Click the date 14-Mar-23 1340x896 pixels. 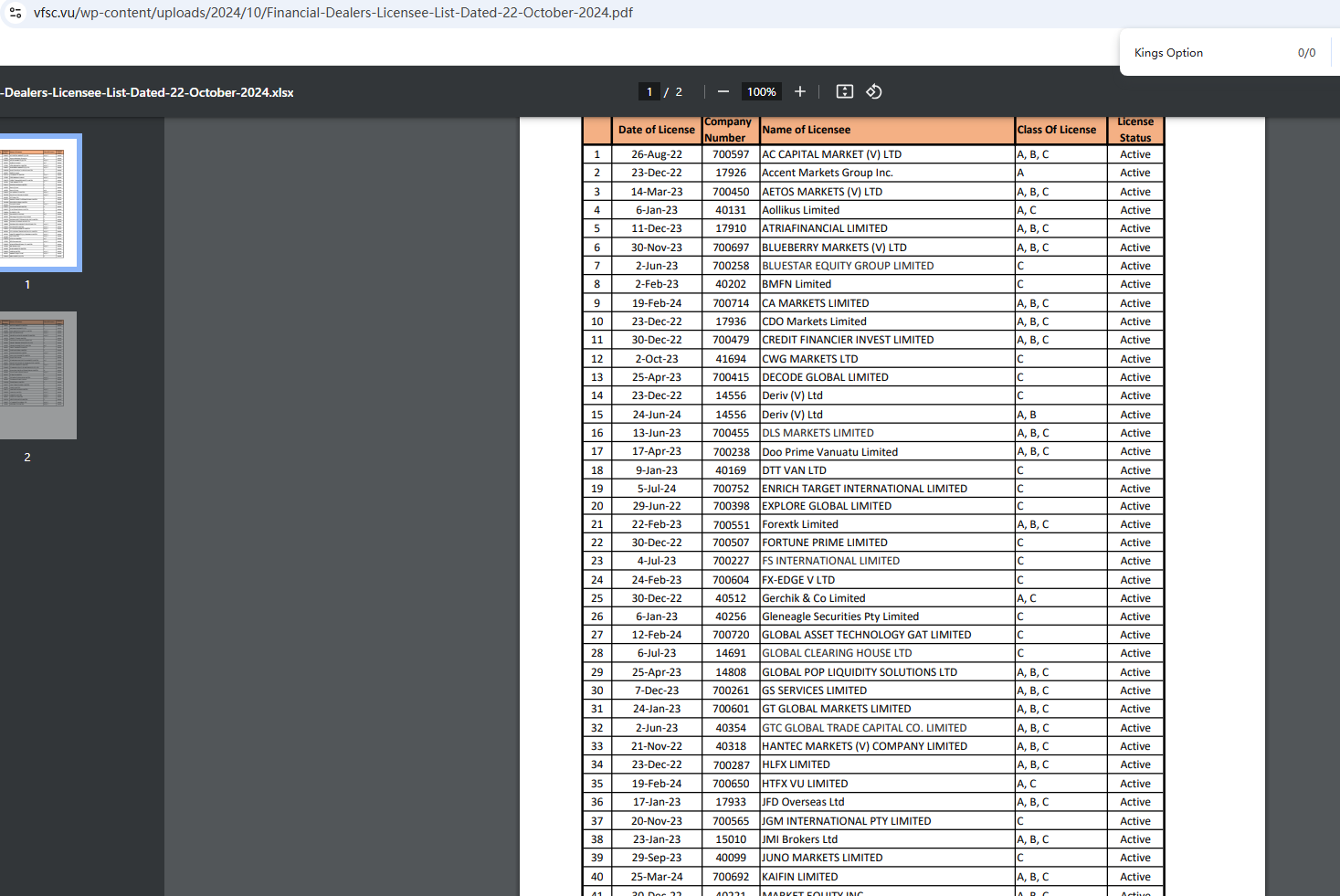pyautogui.click(x=657, y=192)
